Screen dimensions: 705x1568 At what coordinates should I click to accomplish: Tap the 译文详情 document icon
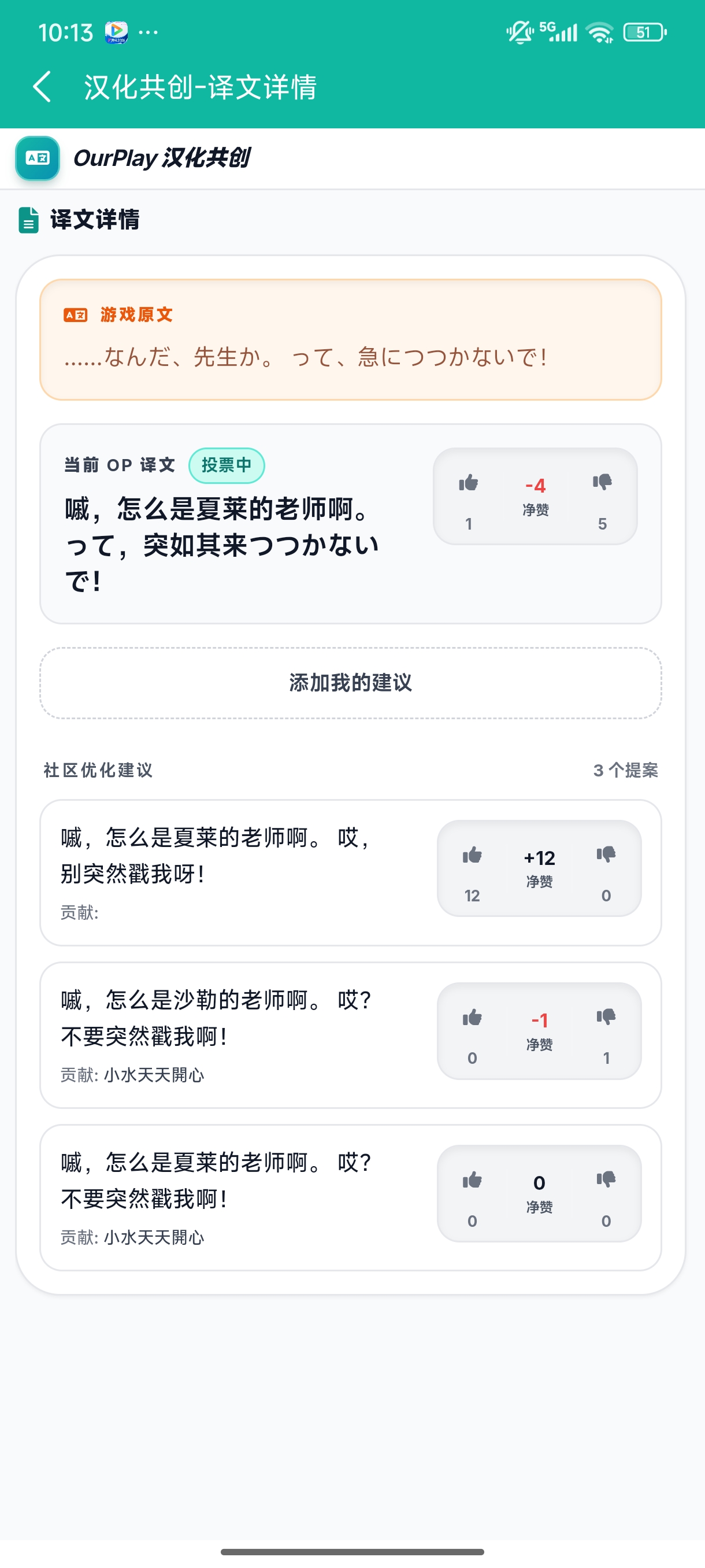pos(28,220)
